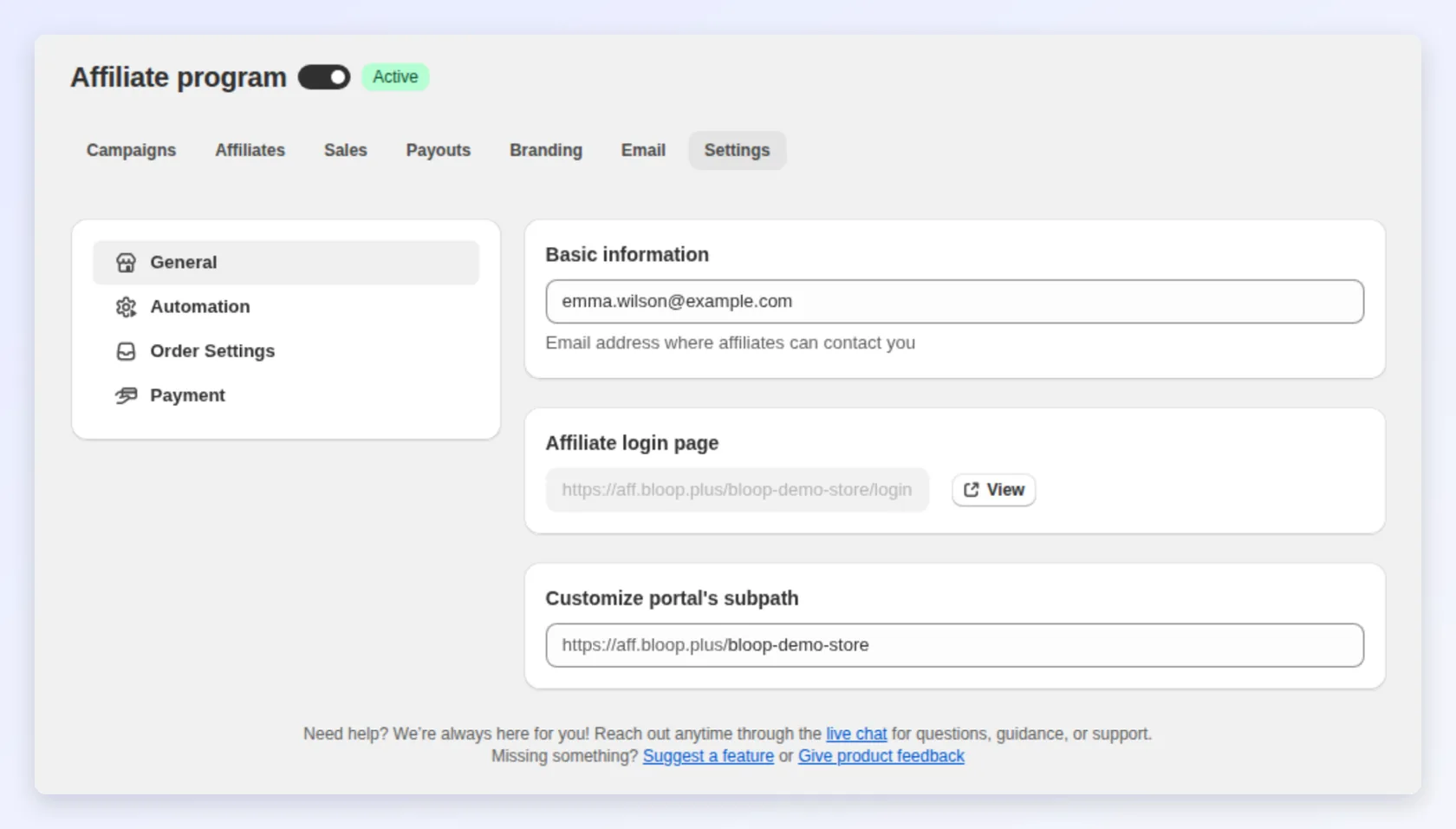Click the external-link icon in View button
The height and width of the screenshot is (829, 1456).
click(x=972, y=490)
